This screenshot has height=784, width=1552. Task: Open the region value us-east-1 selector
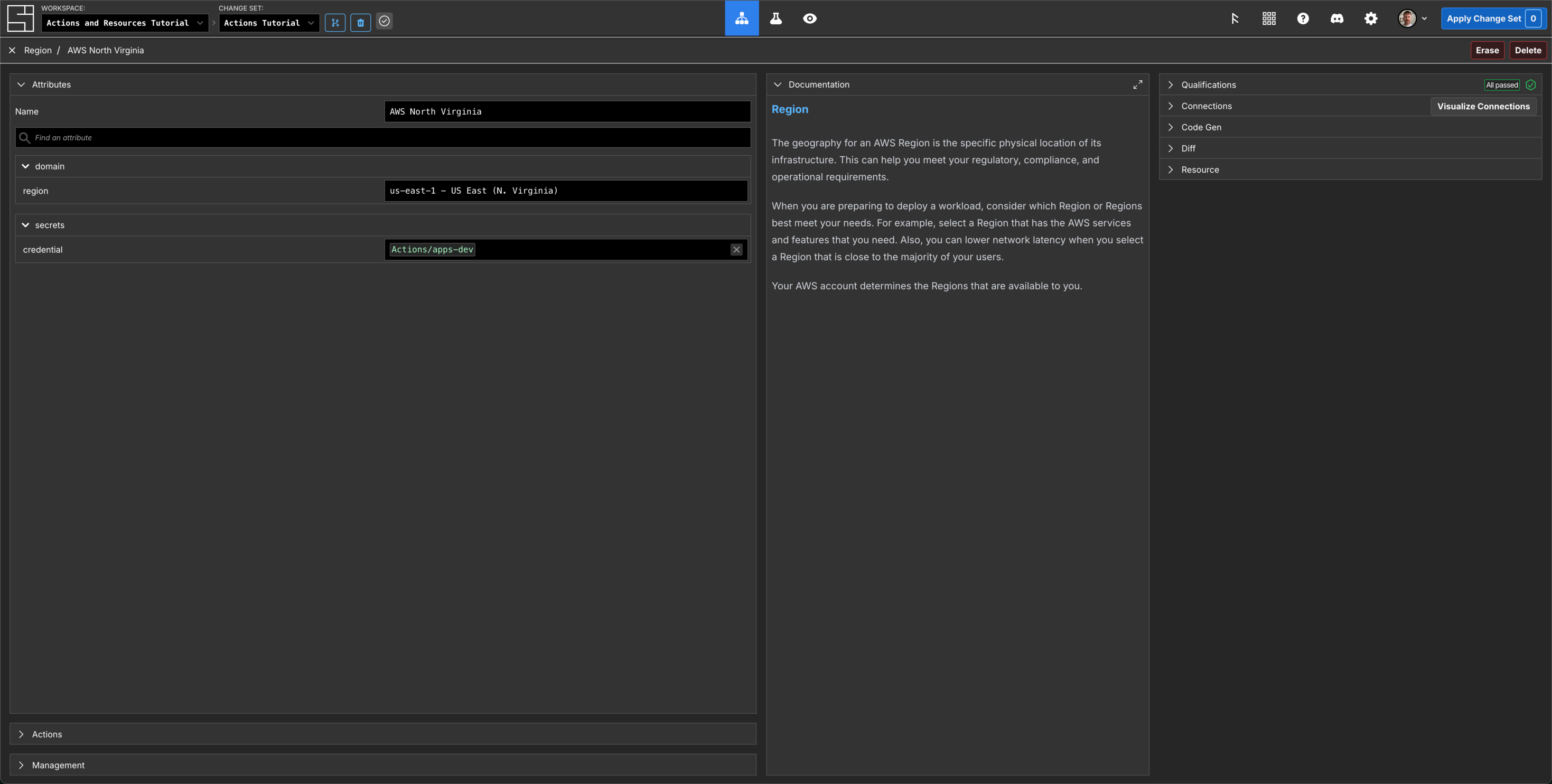point(566,190)
